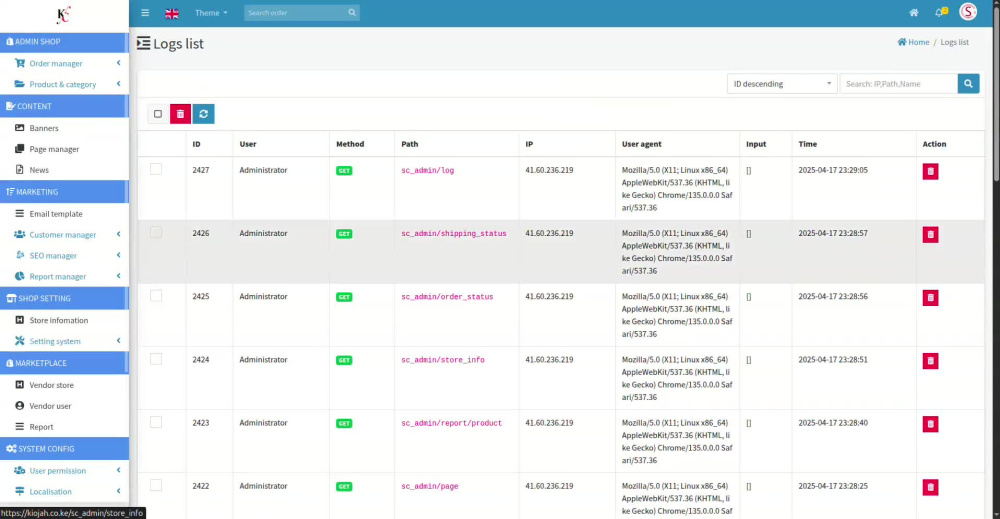Click the SYSTEM CONFIG section header
Viewport: 1000px width, 519px height.
point(64,449)
